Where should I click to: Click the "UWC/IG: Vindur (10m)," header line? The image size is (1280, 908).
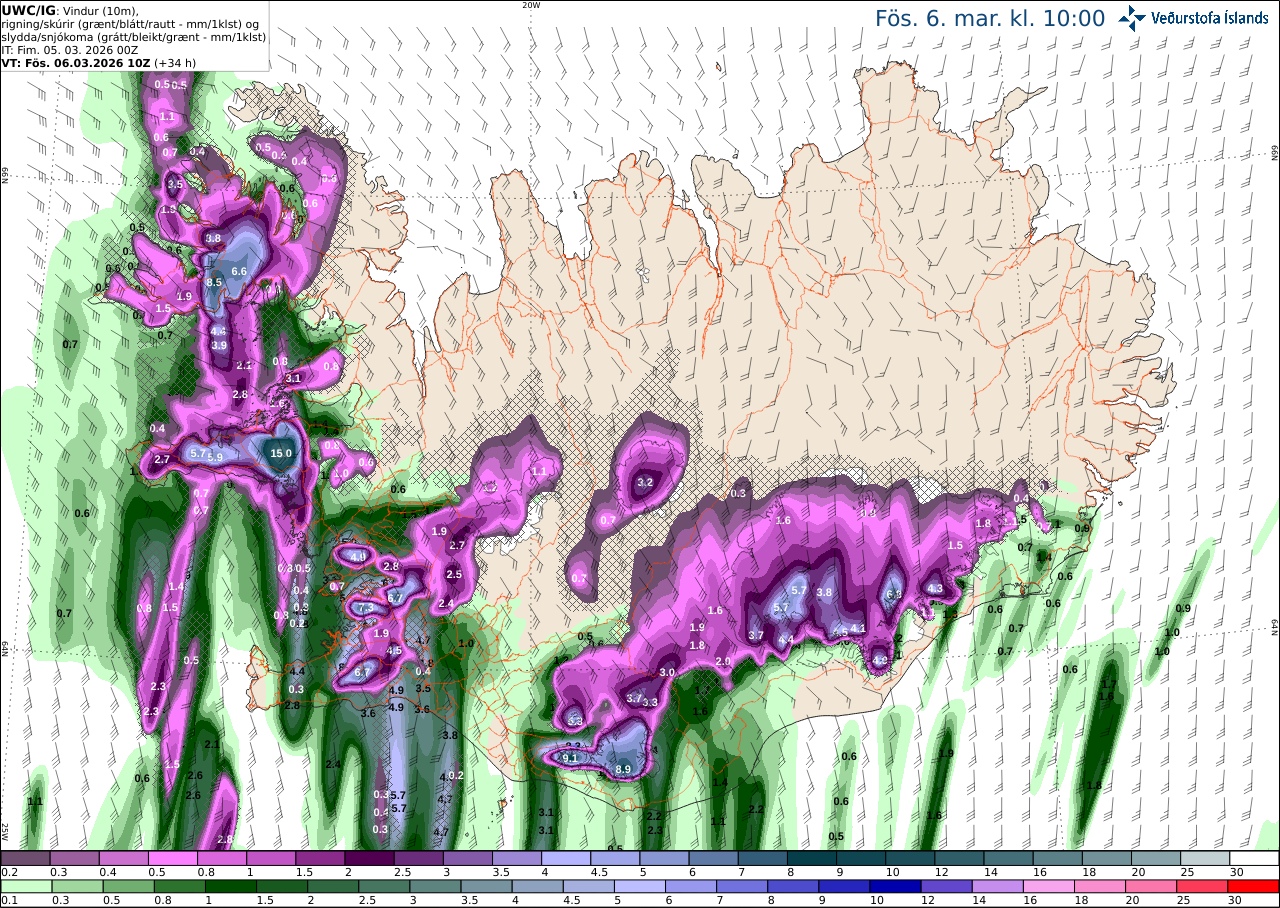pos(70,10)
